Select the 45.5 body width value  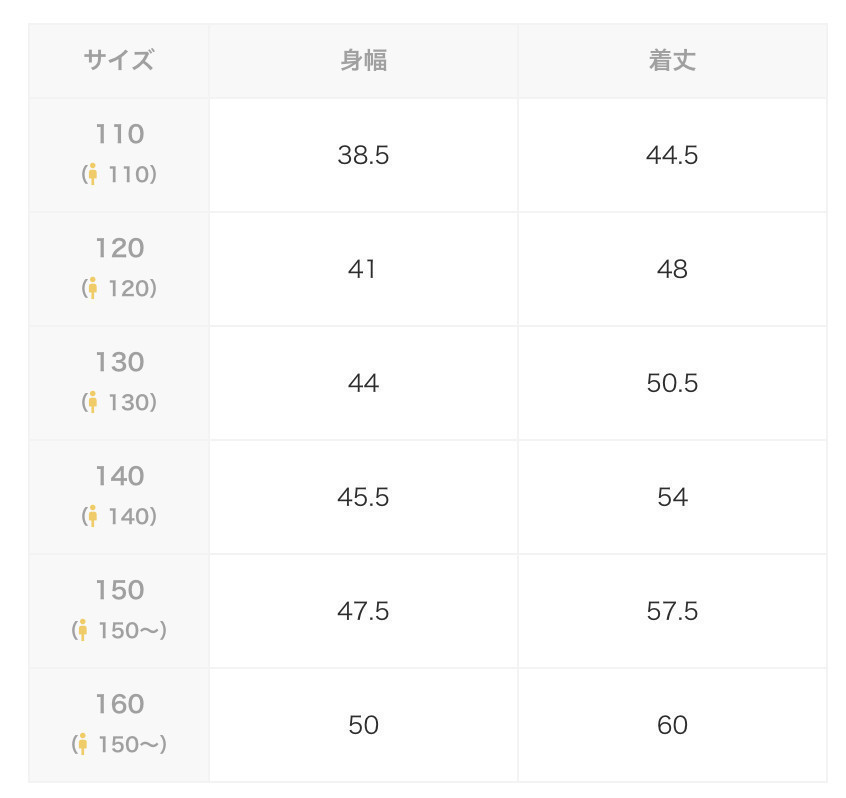[x=364, y=497]
